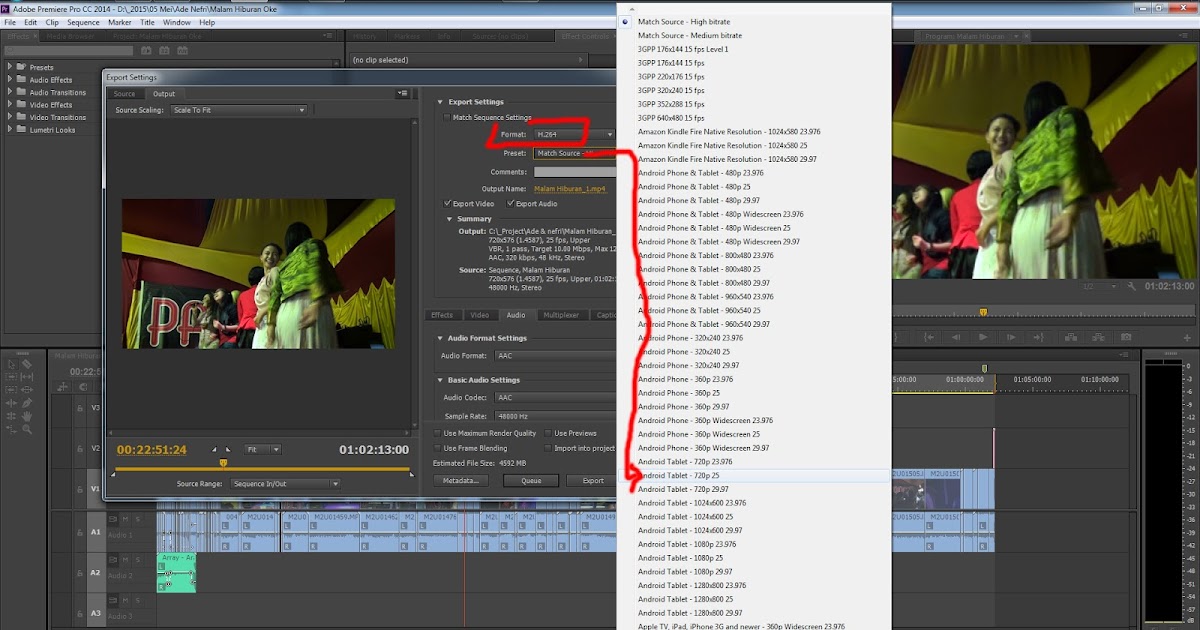Open the Source Range dropdown
Image resolution: width=1200 pixels, height=630 pixels.
point(285,484)
